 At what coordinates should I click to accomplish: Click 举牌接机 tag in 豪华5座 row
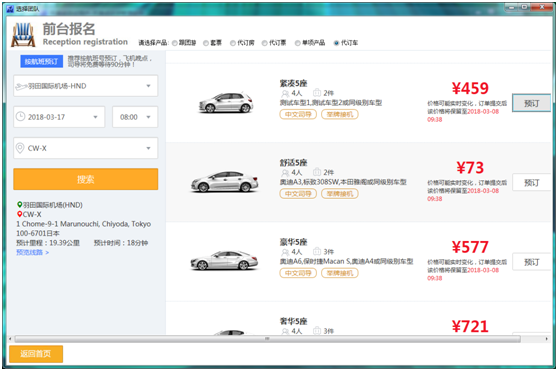340,273
